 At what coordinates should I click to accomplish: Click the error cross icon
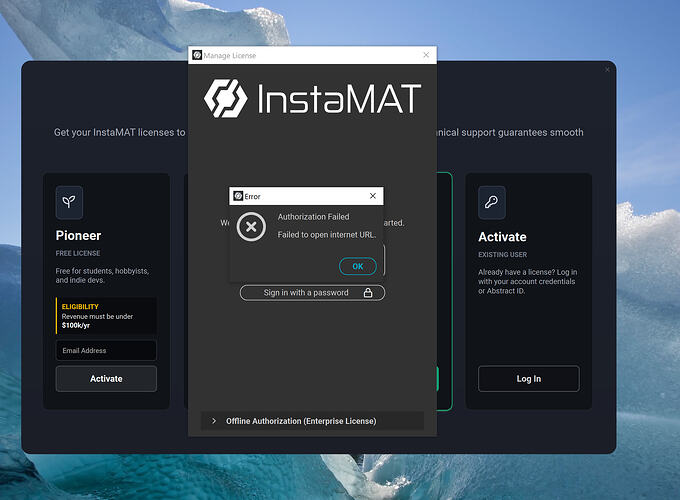251,226
